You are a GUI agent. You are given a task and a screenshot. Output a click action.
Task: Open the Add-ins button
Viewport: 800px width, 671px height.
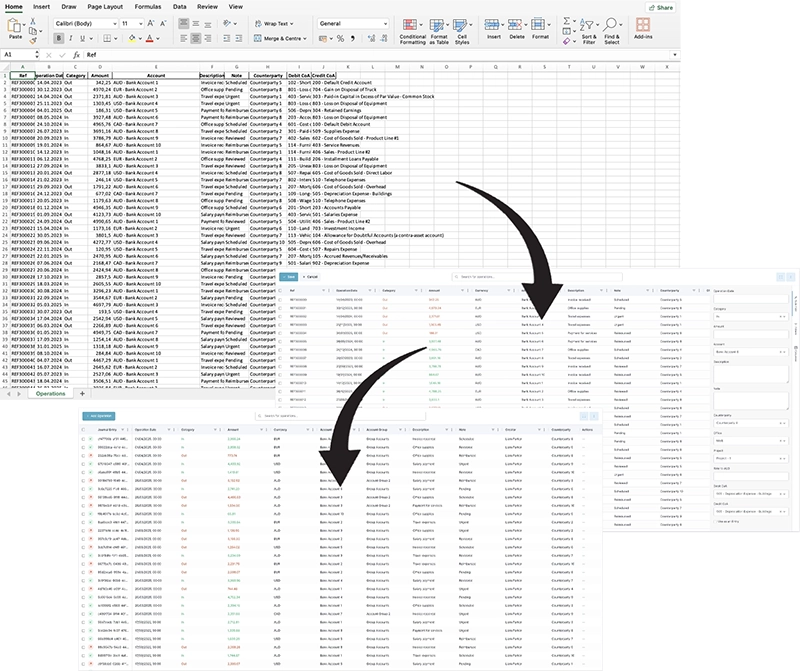[x=642, y=25]
